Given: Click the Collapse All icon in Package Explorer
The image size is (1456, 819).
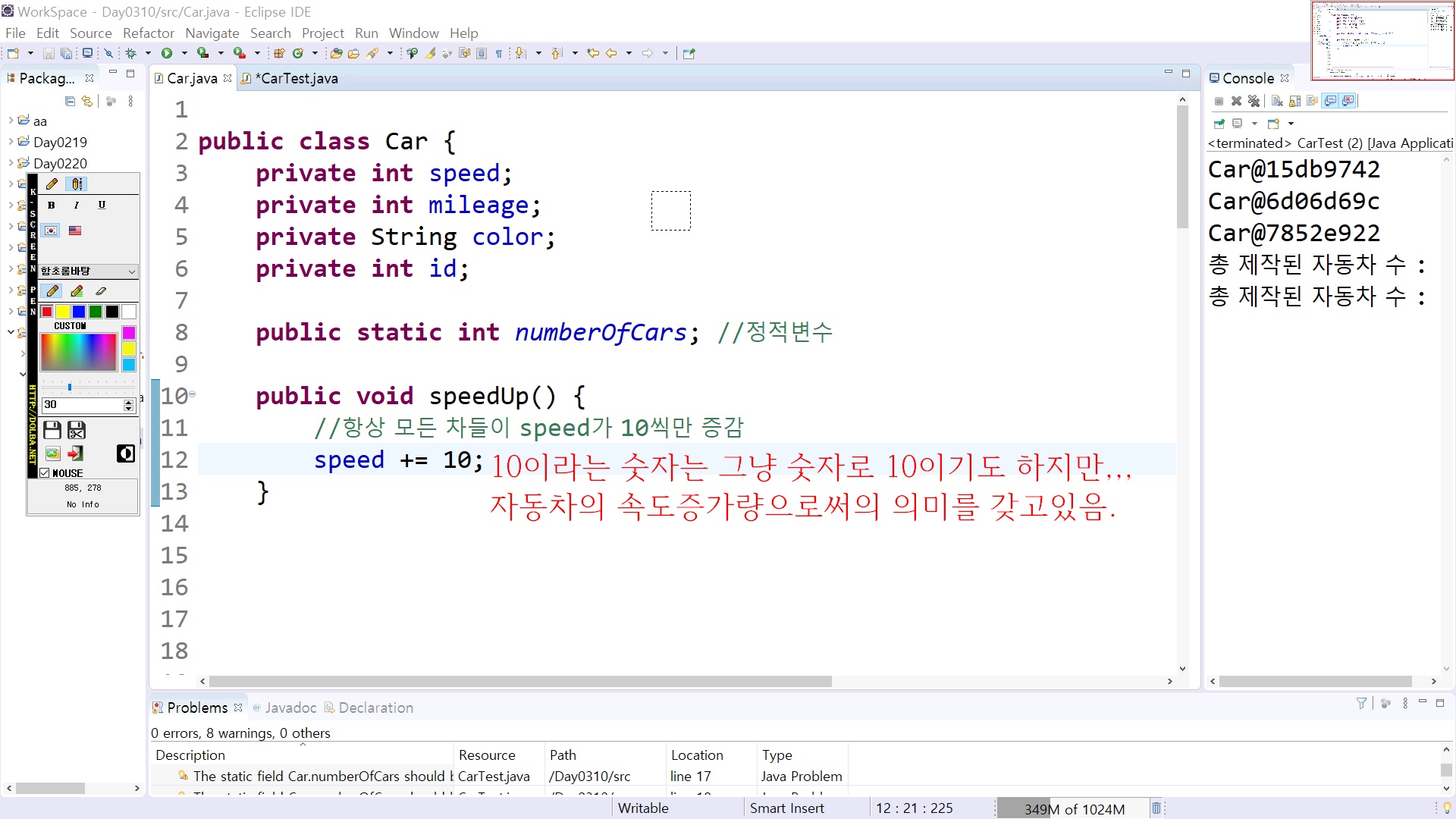Looking at the screenshot, I should point(70,101).
